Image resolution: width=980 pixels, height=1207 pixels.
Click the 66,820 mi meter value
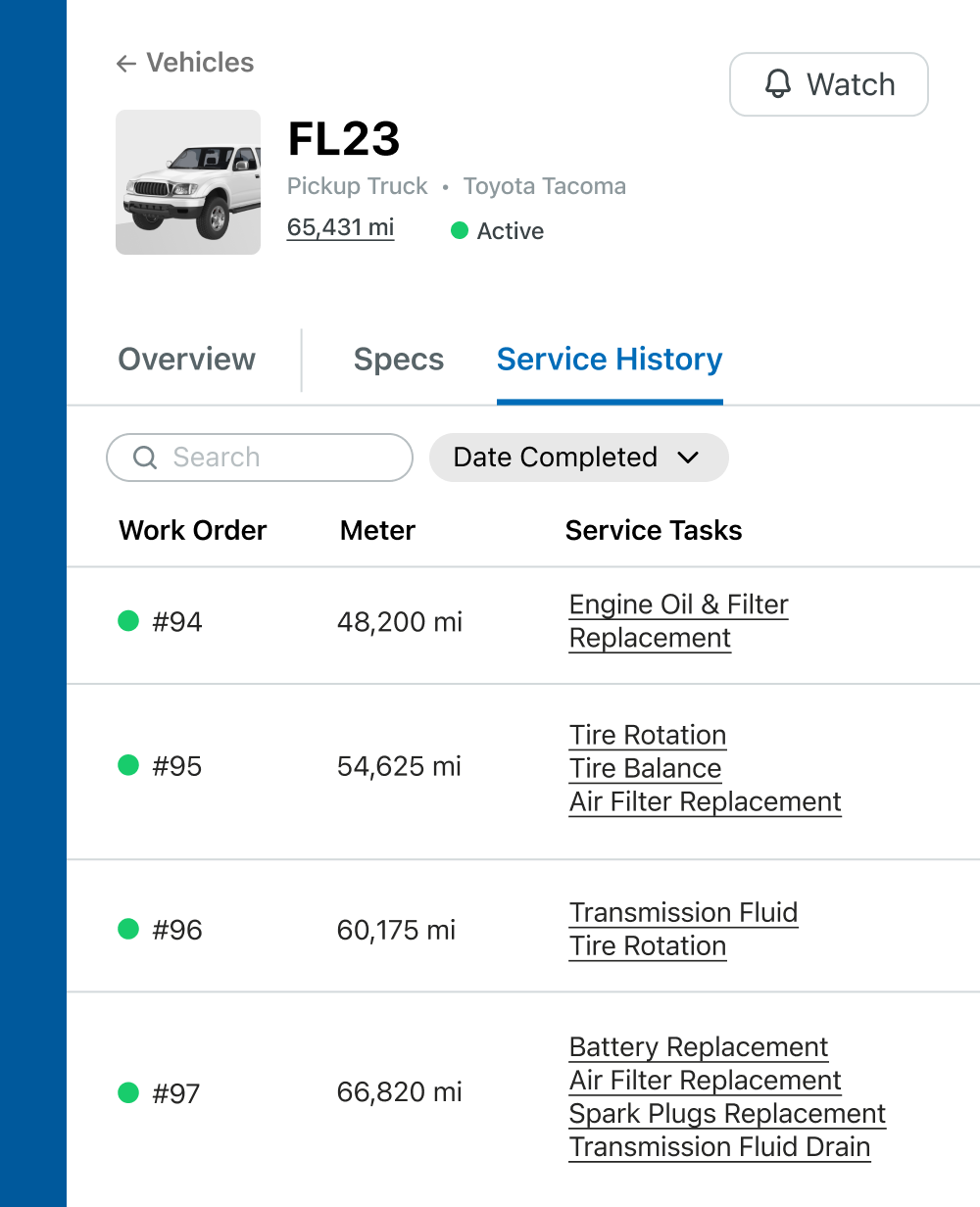400,1092
